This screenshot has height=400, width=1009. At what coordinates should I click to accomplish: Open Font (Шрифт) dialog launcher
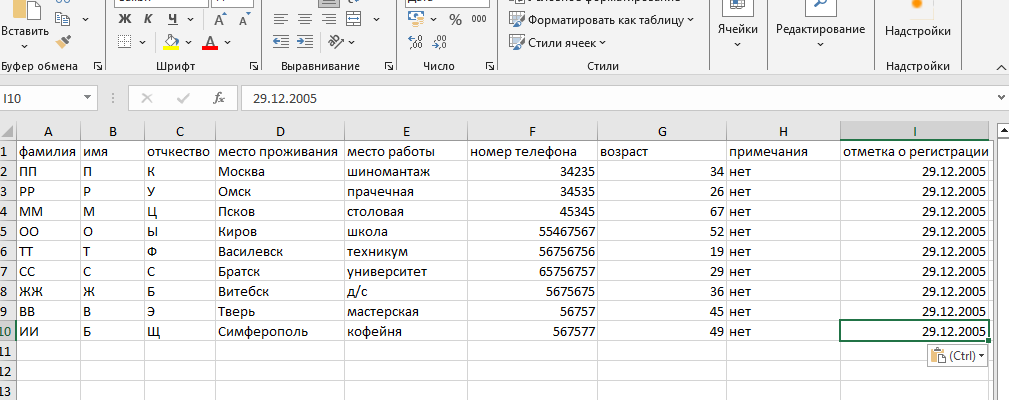pyautogui.click(x=254, y=66)
